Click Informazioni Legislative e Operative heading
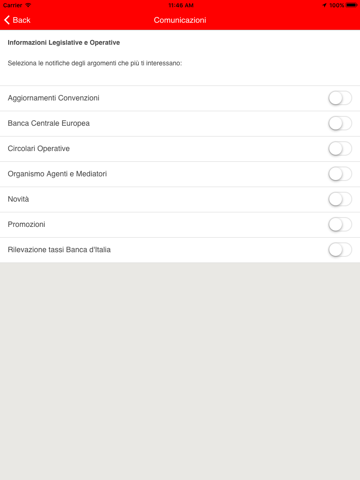This screenshot has height=480, width=360. (x=64, y=43)
